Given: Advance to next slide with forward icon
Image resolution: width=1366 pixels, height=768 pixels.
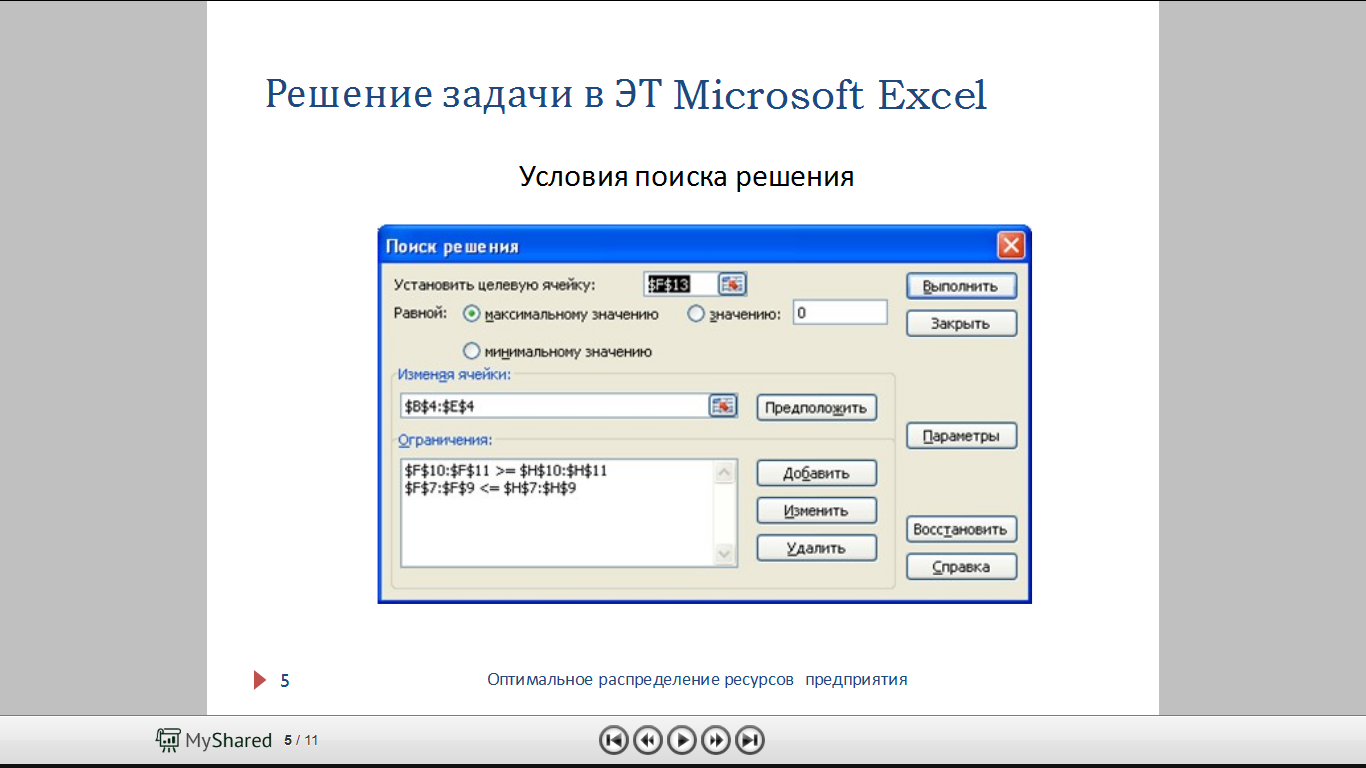Looking at the screenshot, I should pos(716,740).
